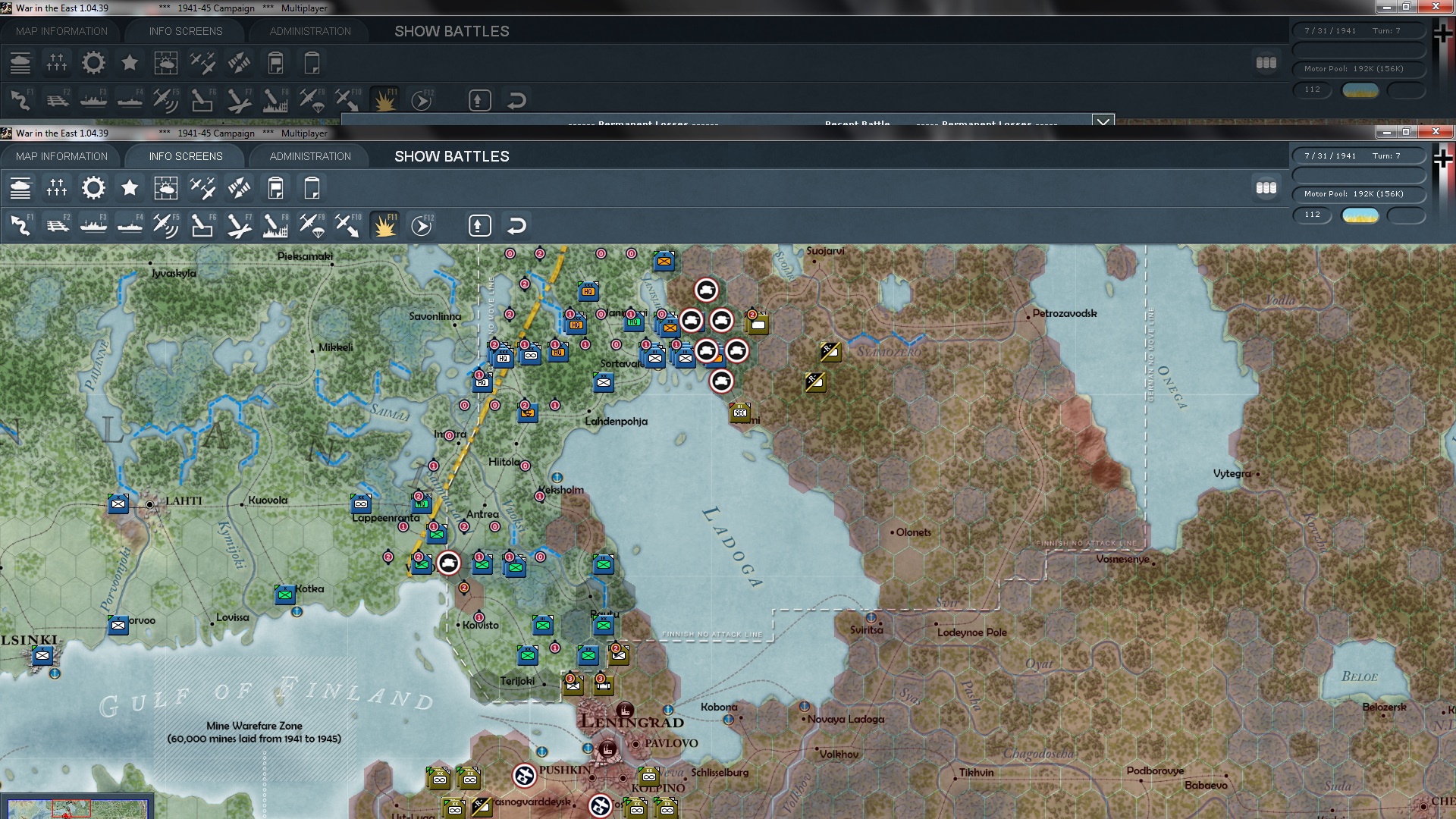Viewport: 1456px width, 819px height.
Task: Select F7 bomb airfield mode
Action: pos(239,225)
